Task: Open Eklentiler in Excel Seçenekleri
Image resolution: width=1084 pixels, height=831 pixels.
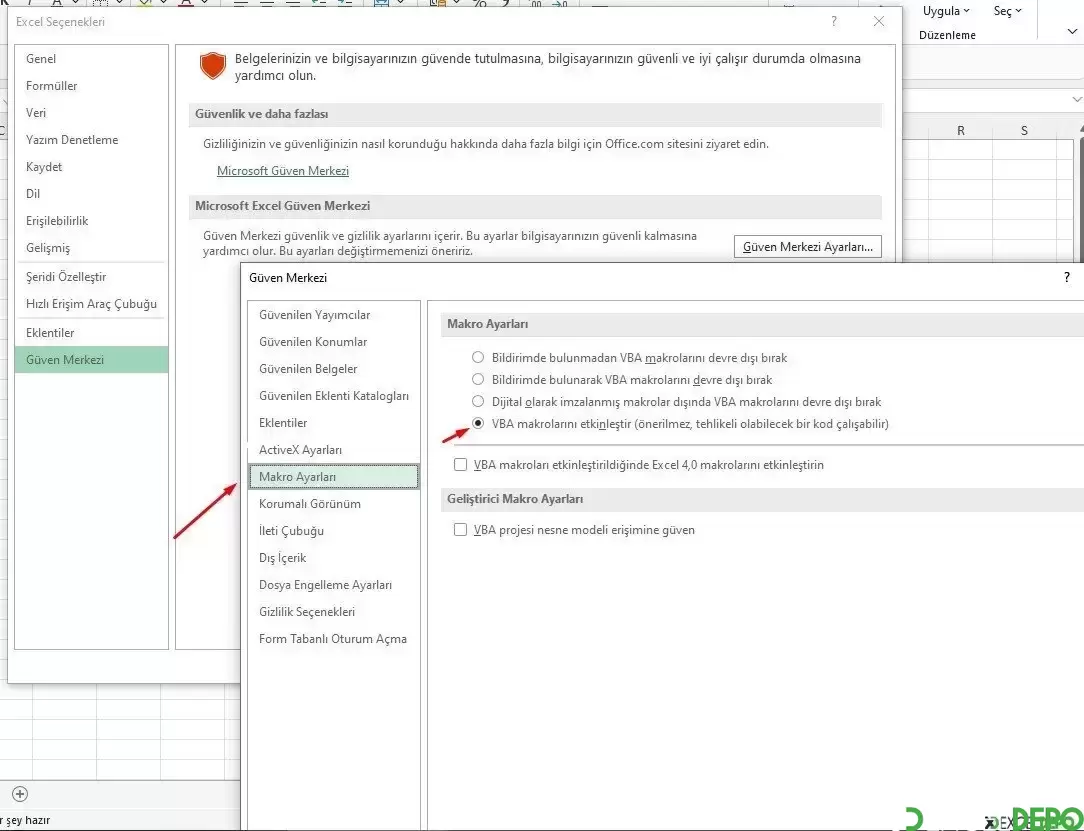Action: point(91,333)
